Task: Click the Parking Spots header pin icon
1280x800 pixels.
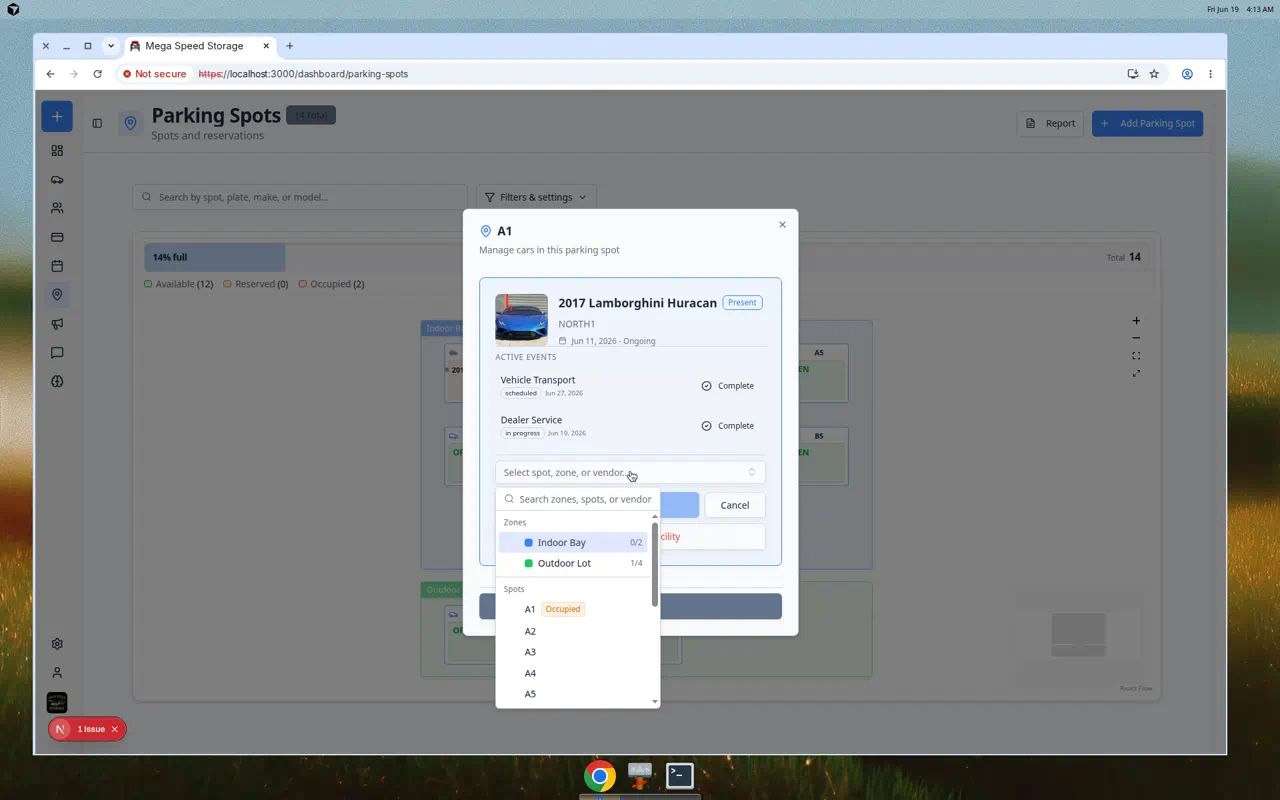Action: 130,123
